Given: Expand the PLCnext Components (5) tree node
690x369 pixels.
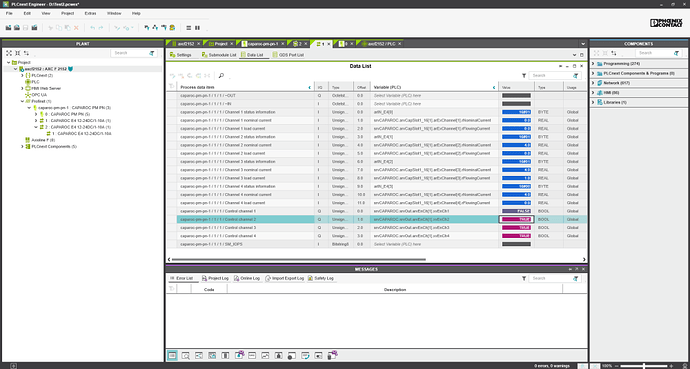Looking at the screenshot, I should (x=22, y=146).
